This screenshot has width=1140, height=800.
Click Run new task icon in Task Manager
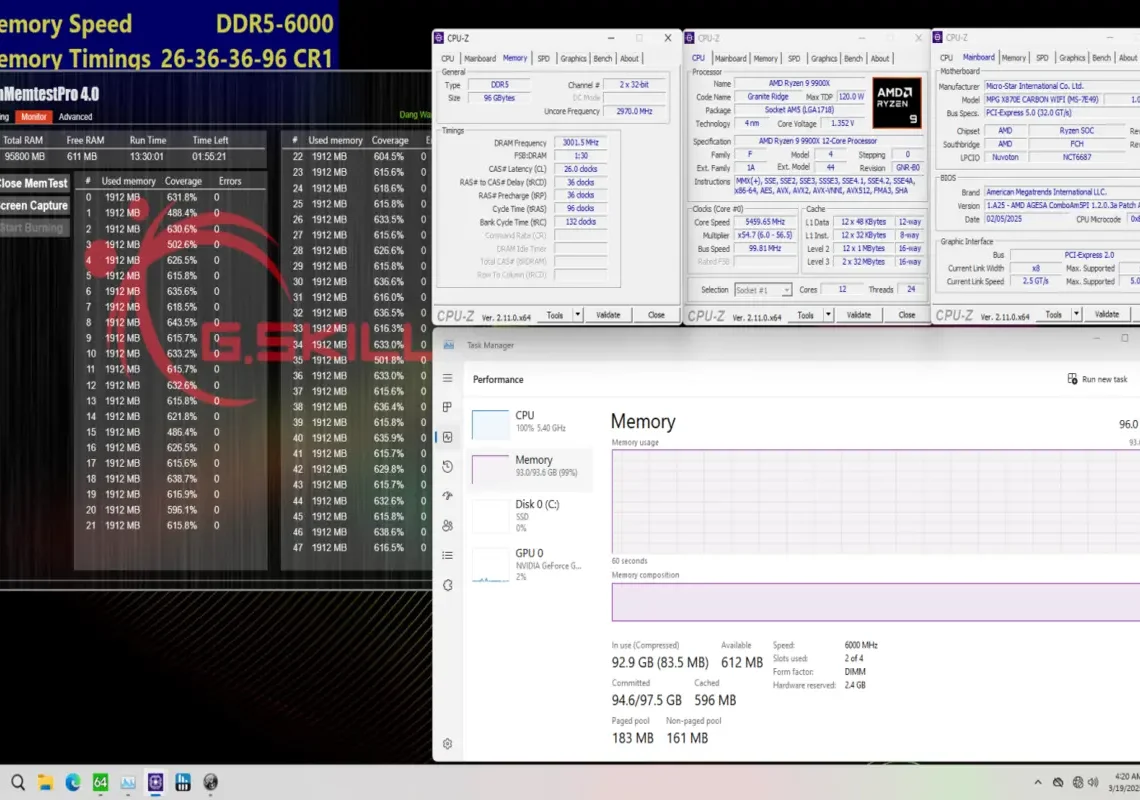pos(1072,379)
